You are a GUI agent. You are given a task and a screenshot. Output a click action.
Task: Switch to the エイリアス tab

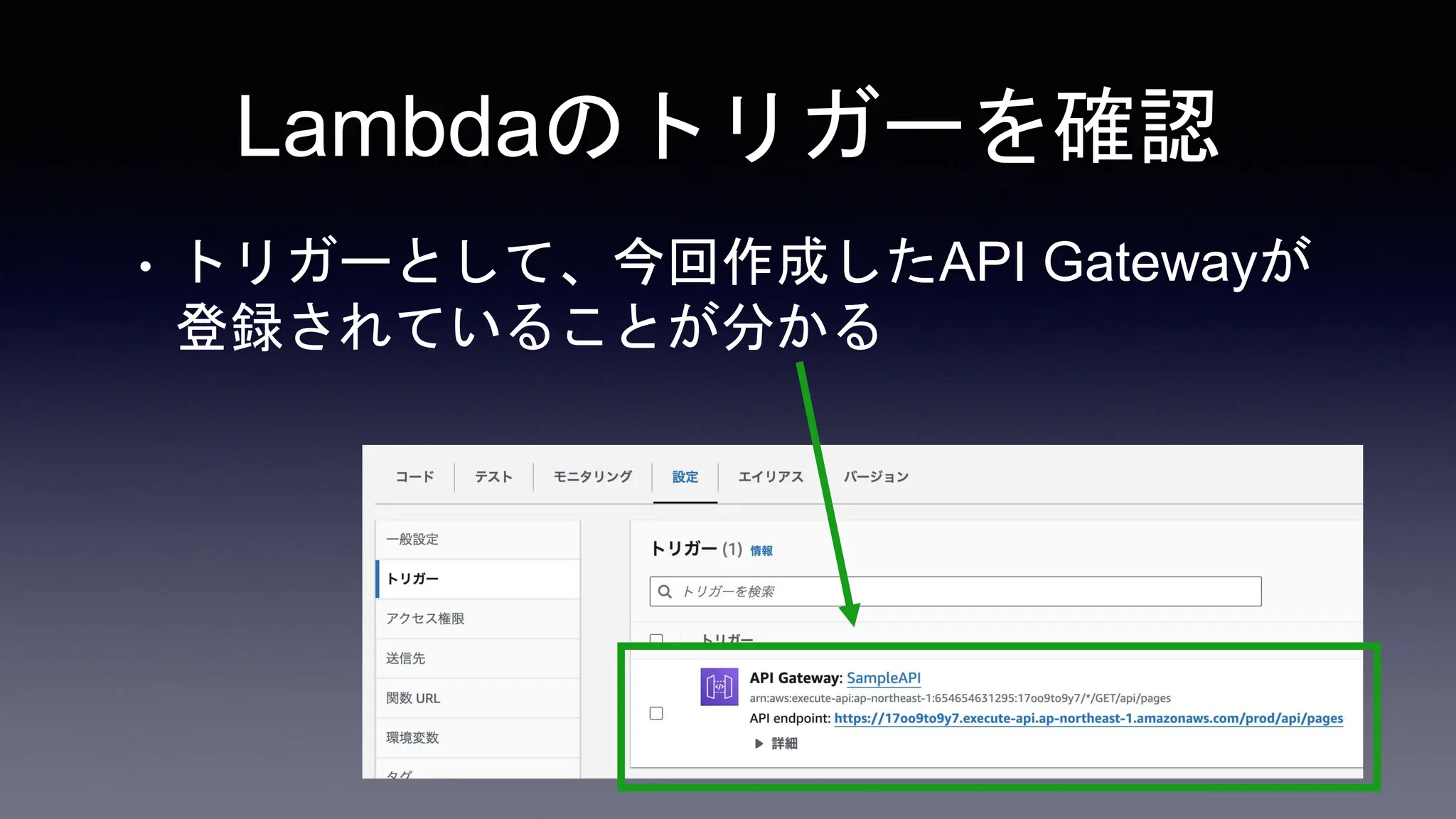(770, 477)
